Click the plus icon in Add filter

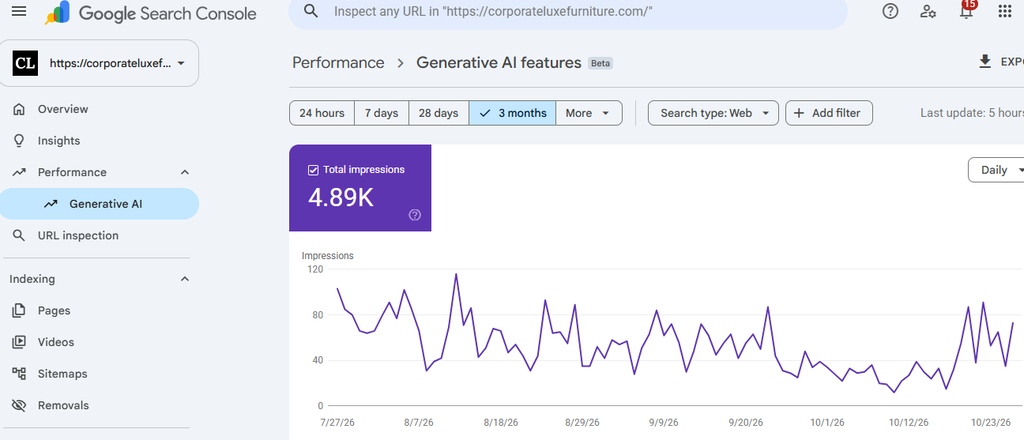pos(799,113)
